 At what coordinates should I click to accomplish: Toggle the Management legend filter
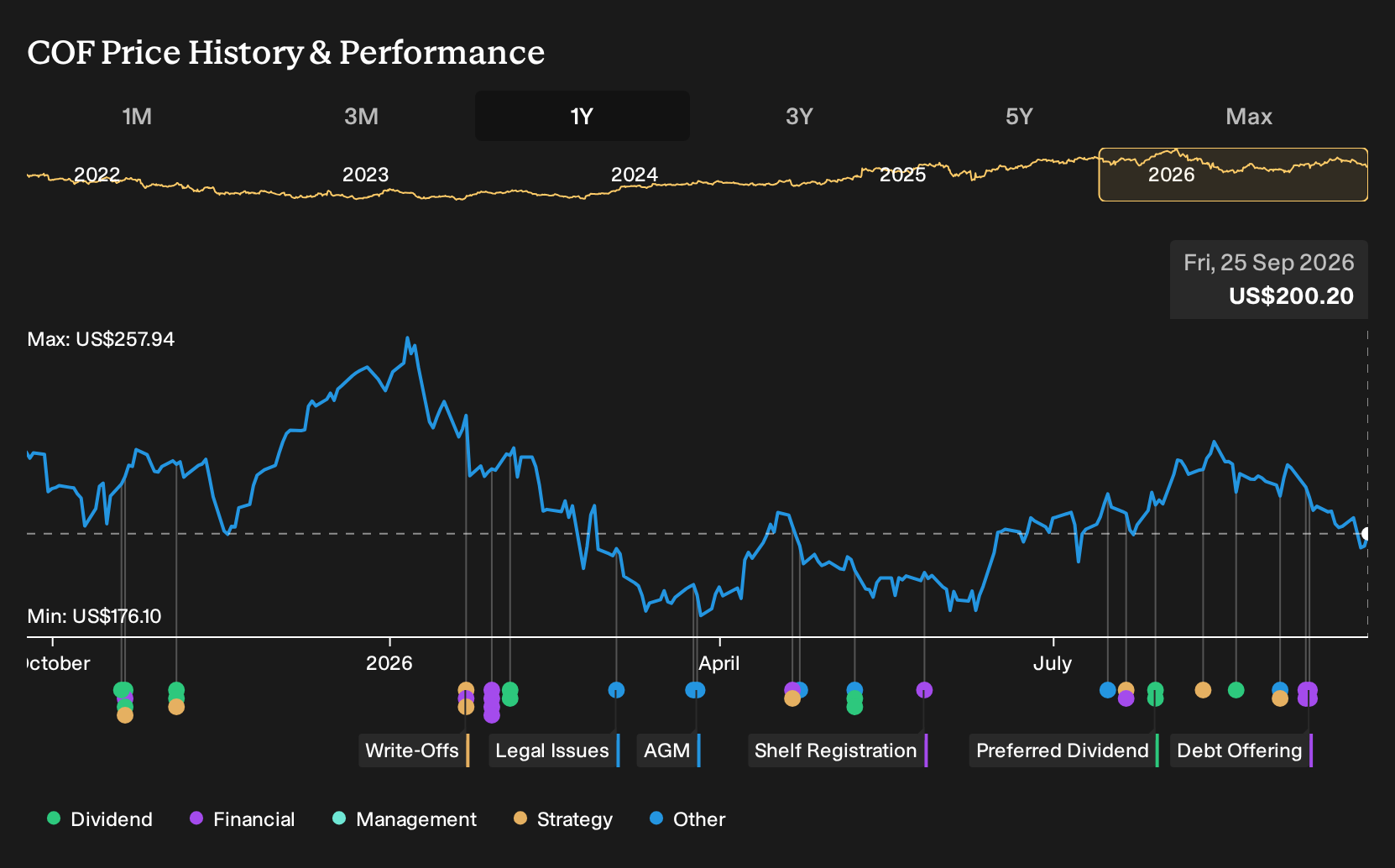coord(405,819)
